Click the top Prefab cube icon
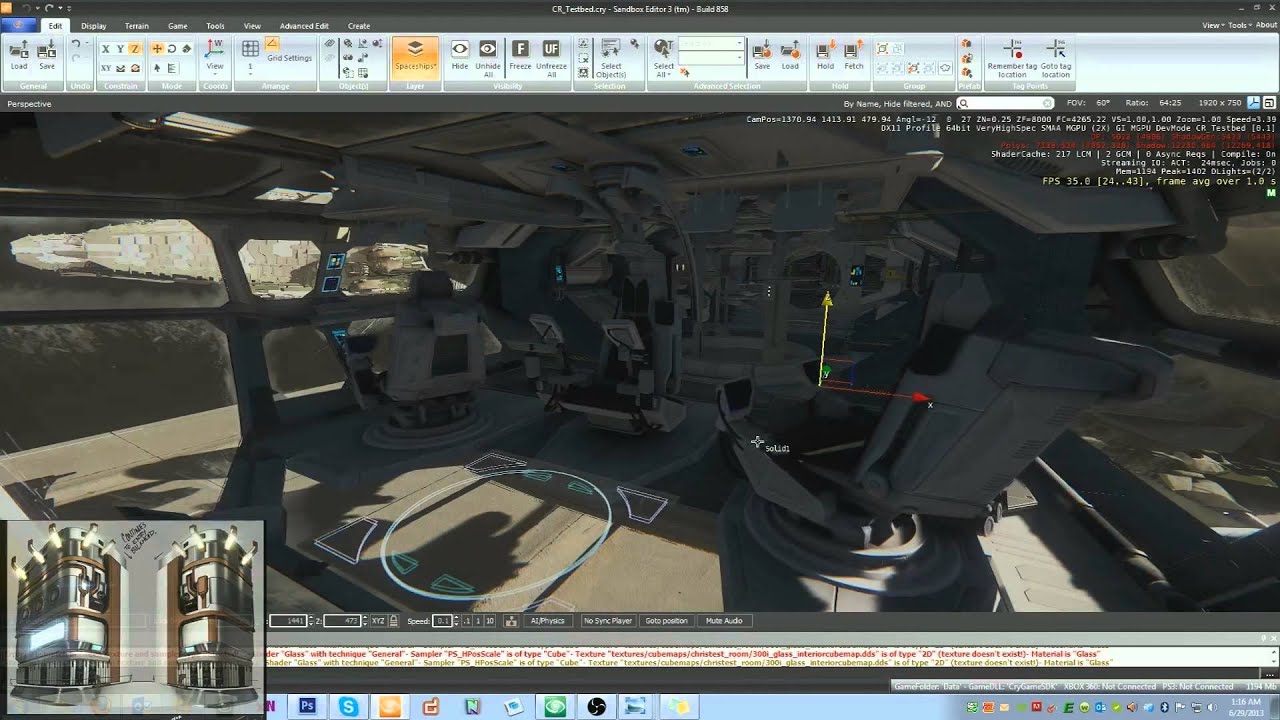Viewport: 1280px width, 720px height. click(966, 45)
